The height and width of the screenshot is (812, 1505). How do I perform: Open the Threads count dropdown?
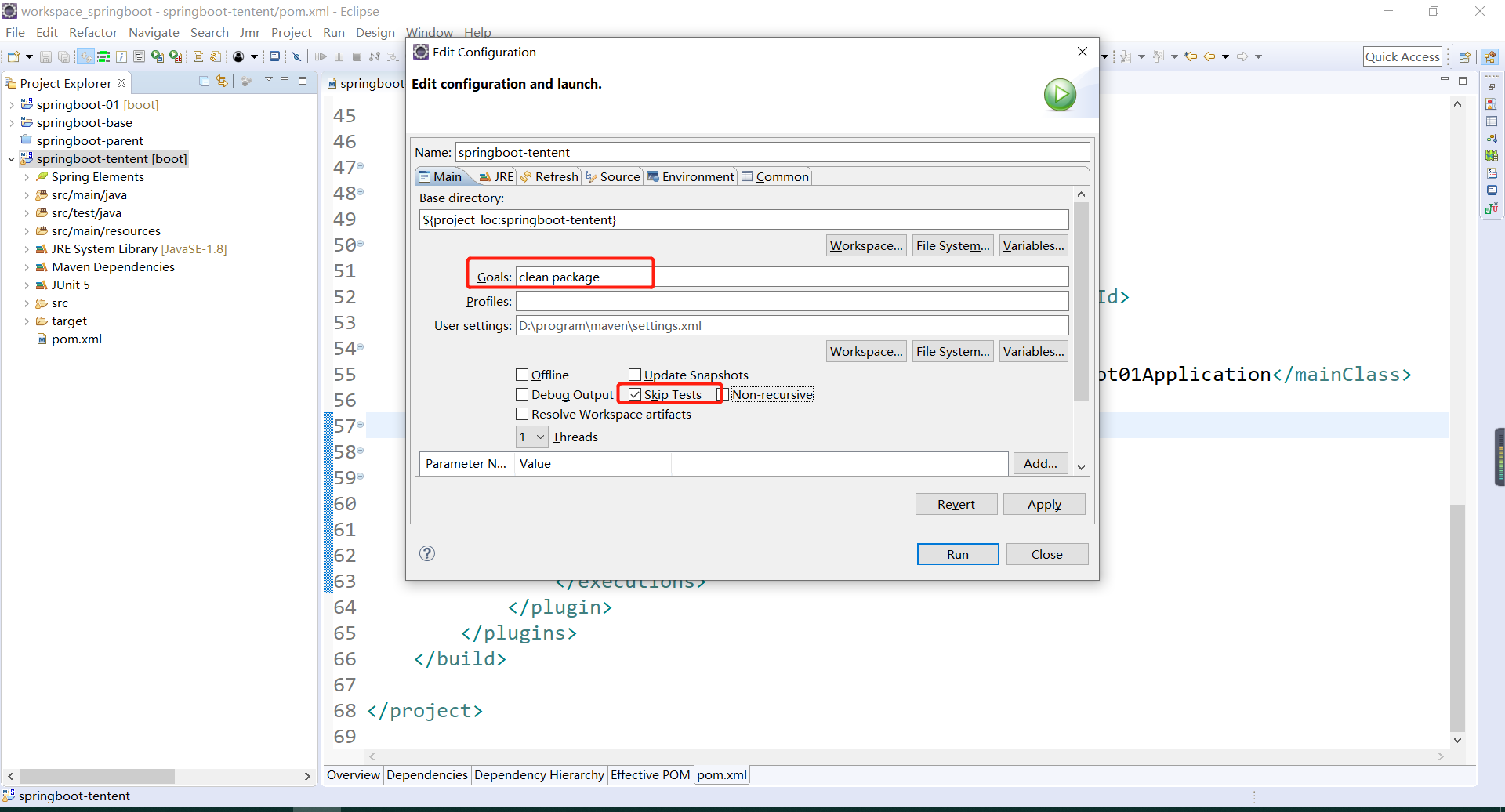[x=531, y=437]
